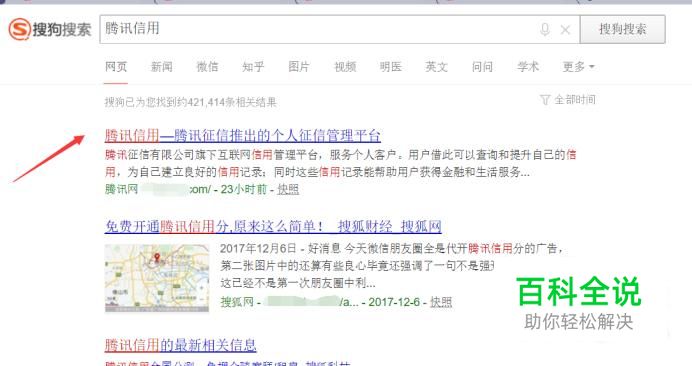
Task: Click the 搜狗搜索 search button
Action: [x=622, y=29]
